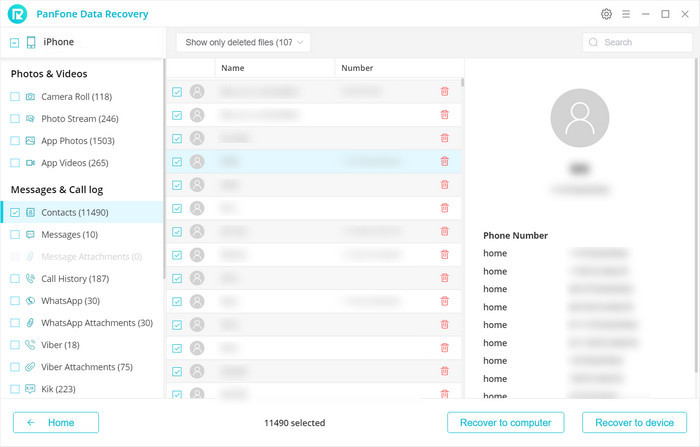Click the 'Phone Number' heading

point(515,235)
